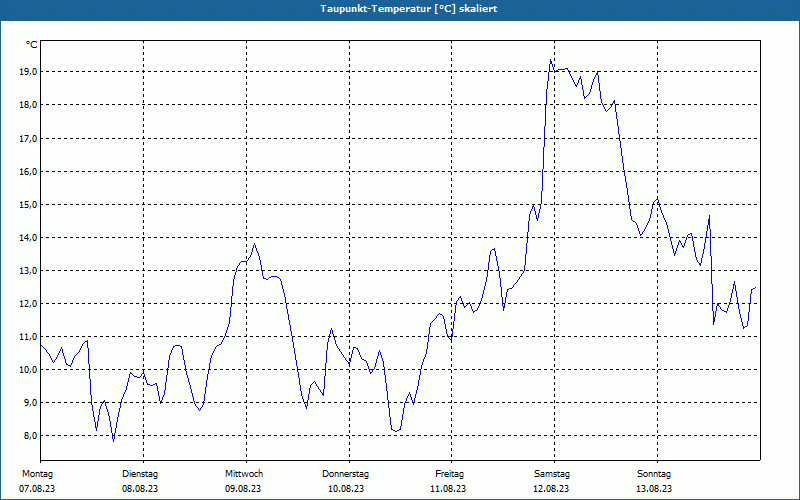Click the Donnerstag day label
Image resolution: width=800 pixels, height=500 pixels.
pyautogui.click(x=345, y=474)
